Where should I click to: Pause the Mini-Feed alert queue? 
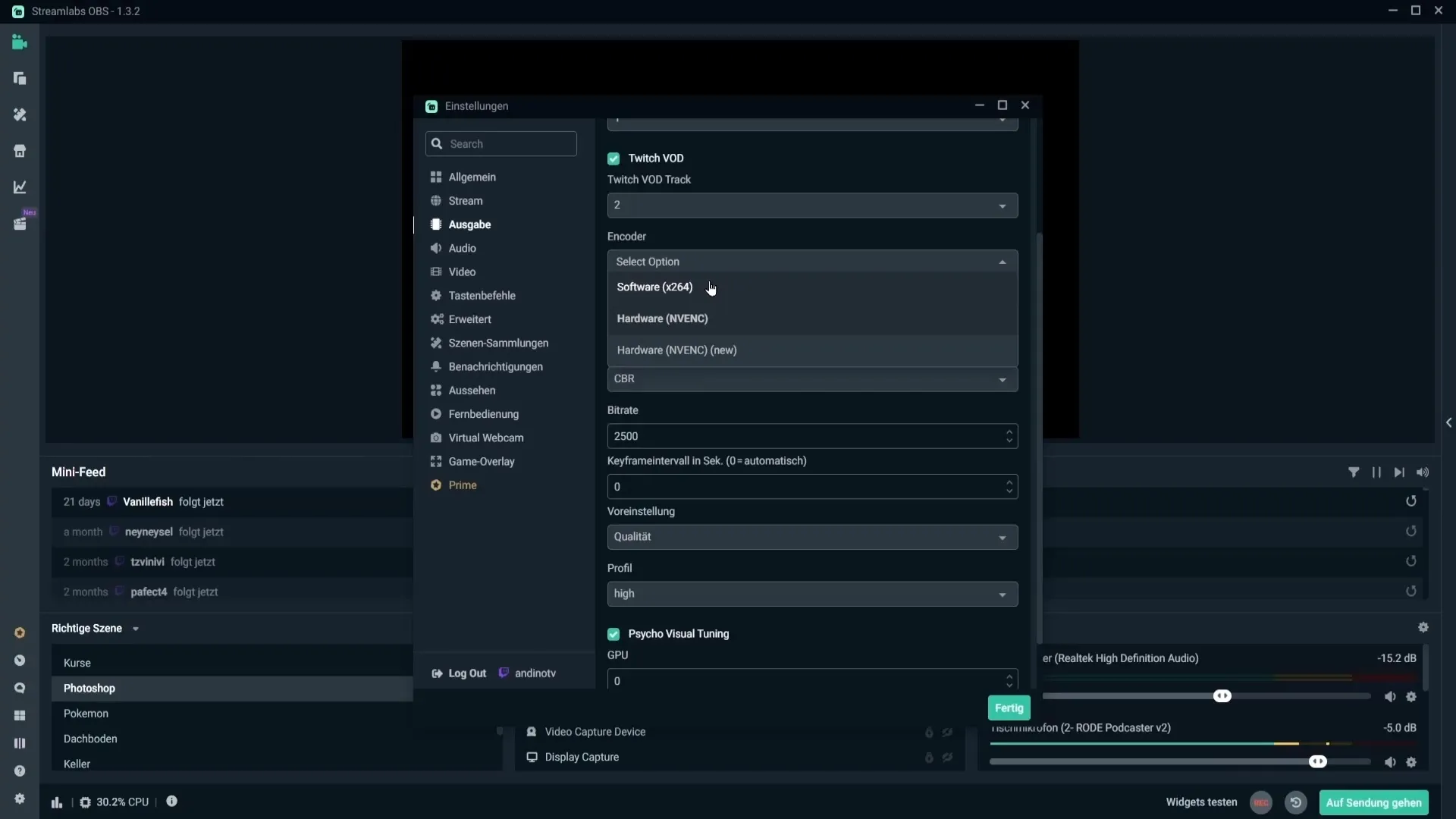pyautogui.click(x=1376, y=472)
